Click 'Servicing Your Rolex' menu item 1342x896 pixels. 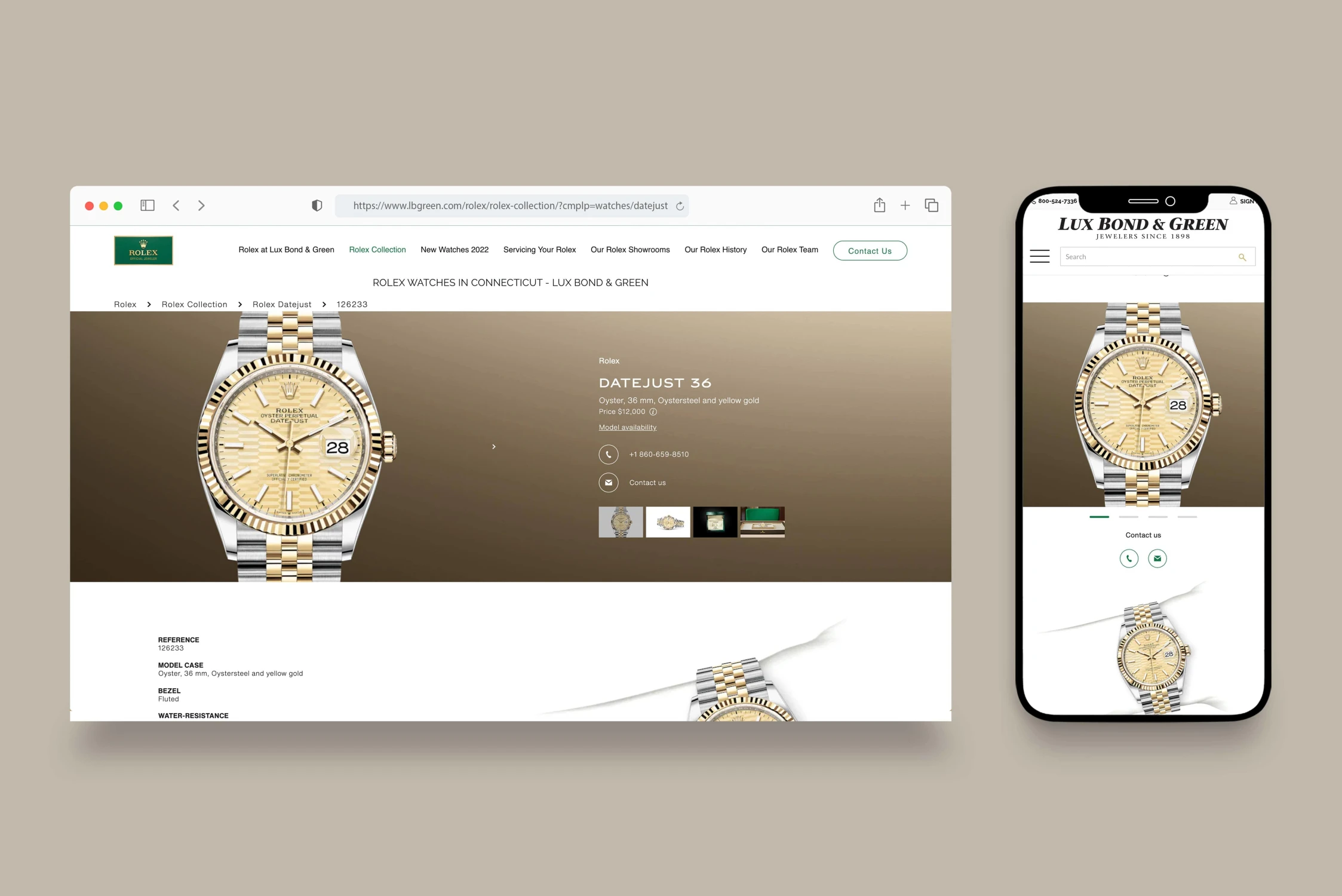click(x=539, y=249)
